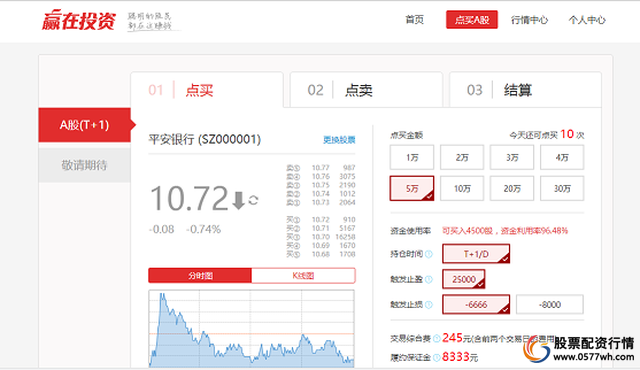Screen dimensions: 640x370
Task: Click the 赢在投资 site logo
Action: coord(79,20)
